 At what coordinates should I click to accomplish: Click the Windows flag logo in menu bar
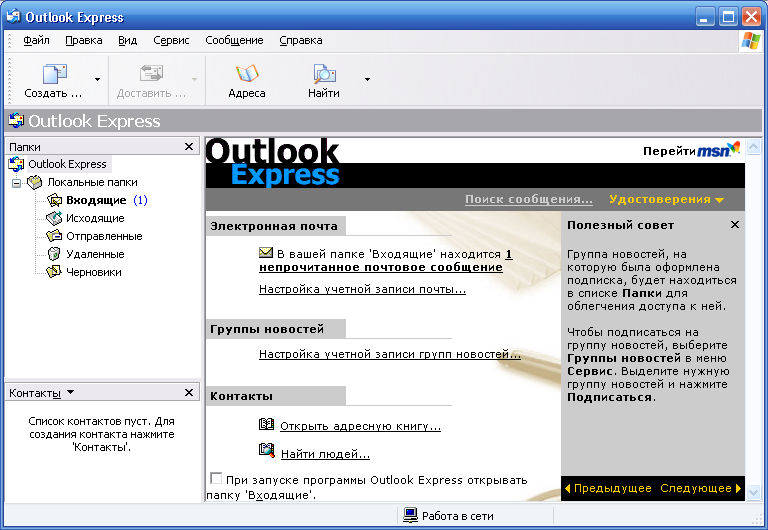751,41
